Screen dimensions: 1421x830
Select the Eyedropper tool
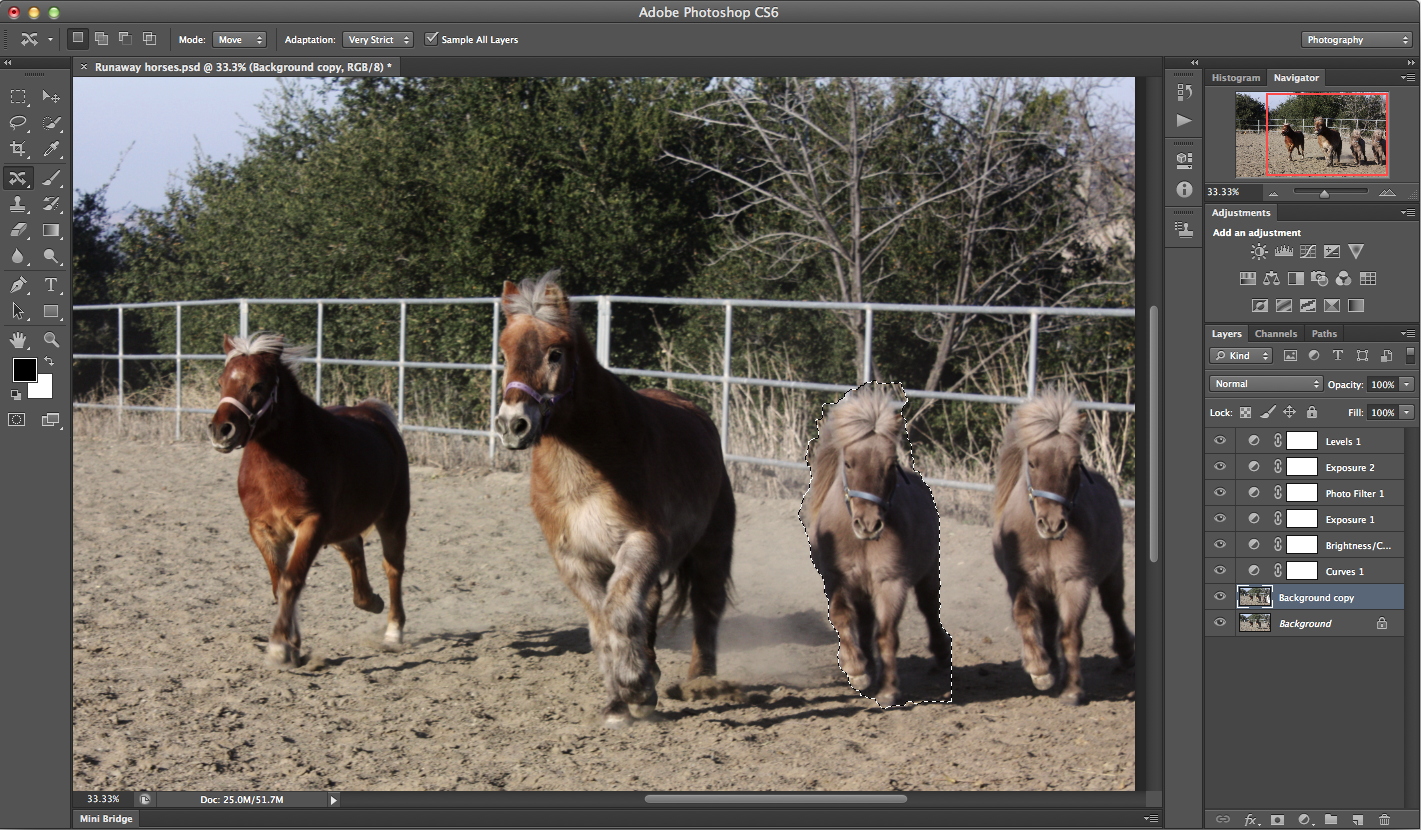tap(52, 150)
